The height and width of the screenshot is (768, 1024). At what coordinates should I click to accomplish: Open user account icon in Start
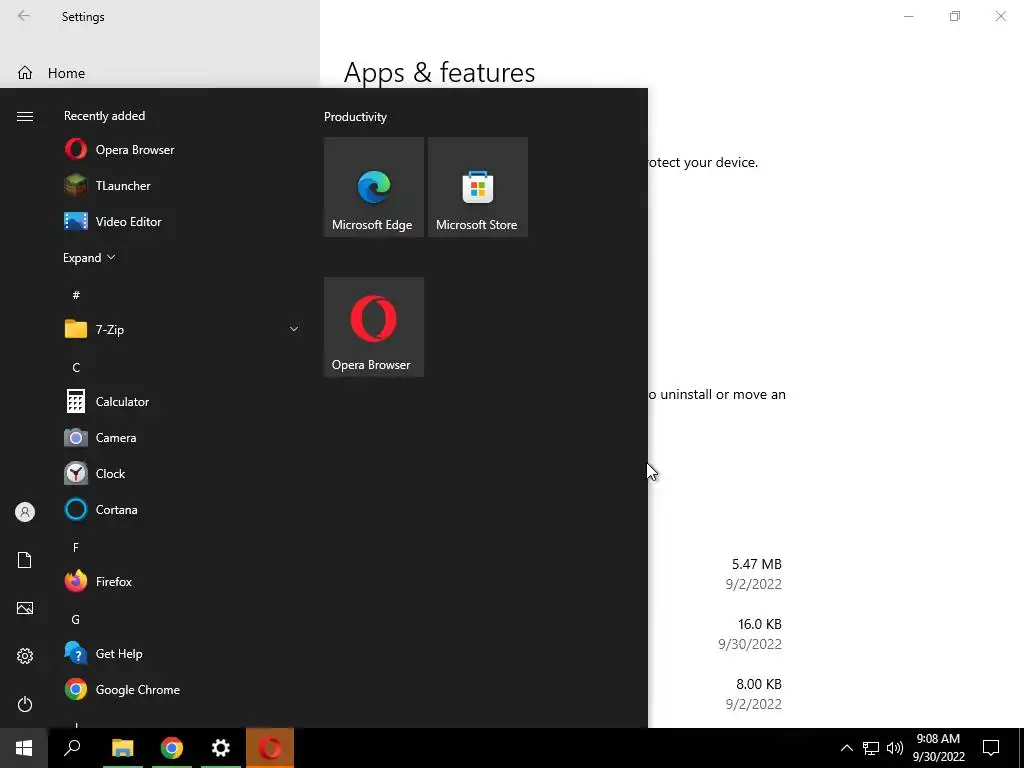(25, 512)
